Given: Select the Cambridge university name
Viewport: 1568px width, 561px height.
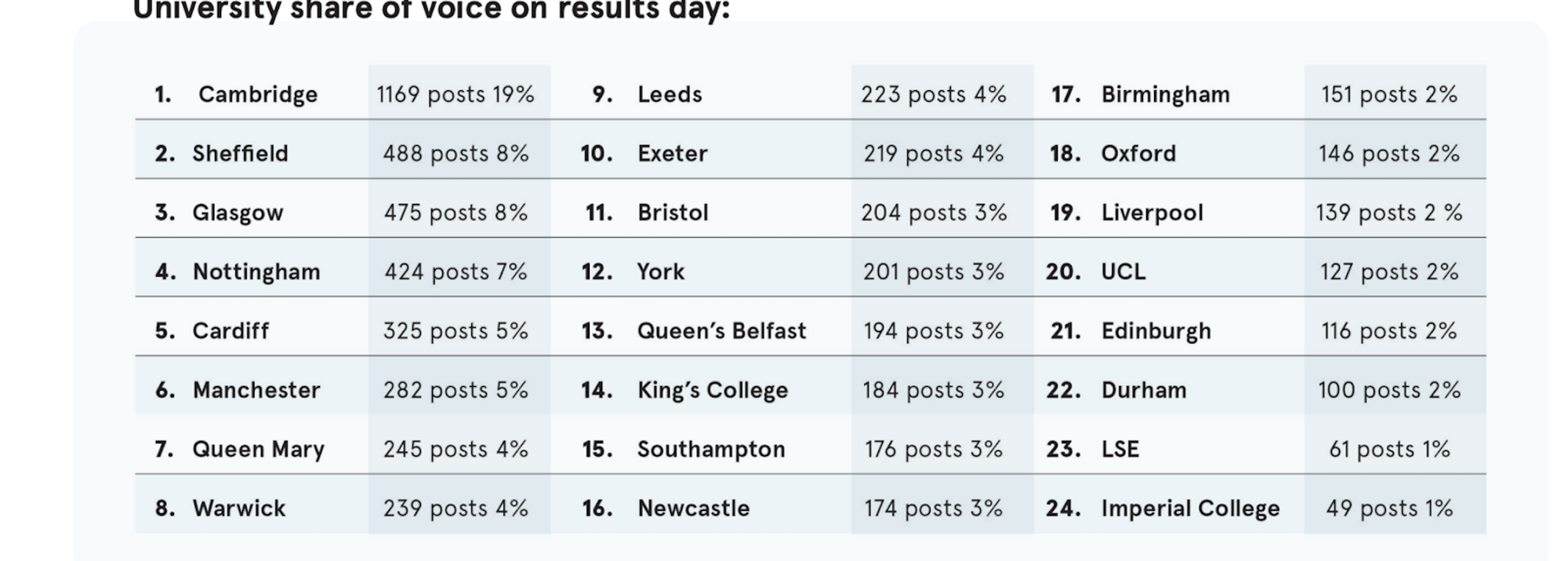Looking at the screenshot, I should (x=257, y=94).
